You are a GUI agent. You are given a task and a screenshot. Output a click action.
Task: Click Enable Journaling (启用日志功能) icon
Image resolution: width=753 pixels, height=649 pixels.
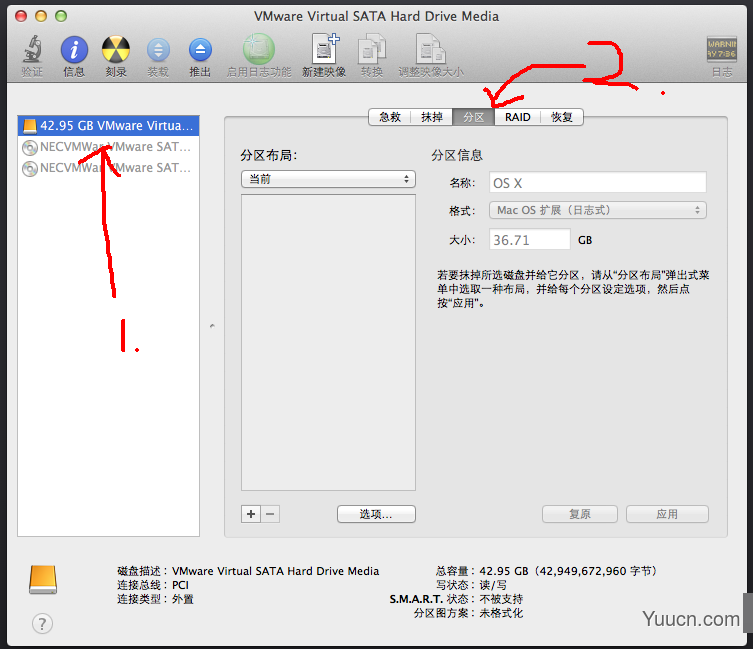258,49
